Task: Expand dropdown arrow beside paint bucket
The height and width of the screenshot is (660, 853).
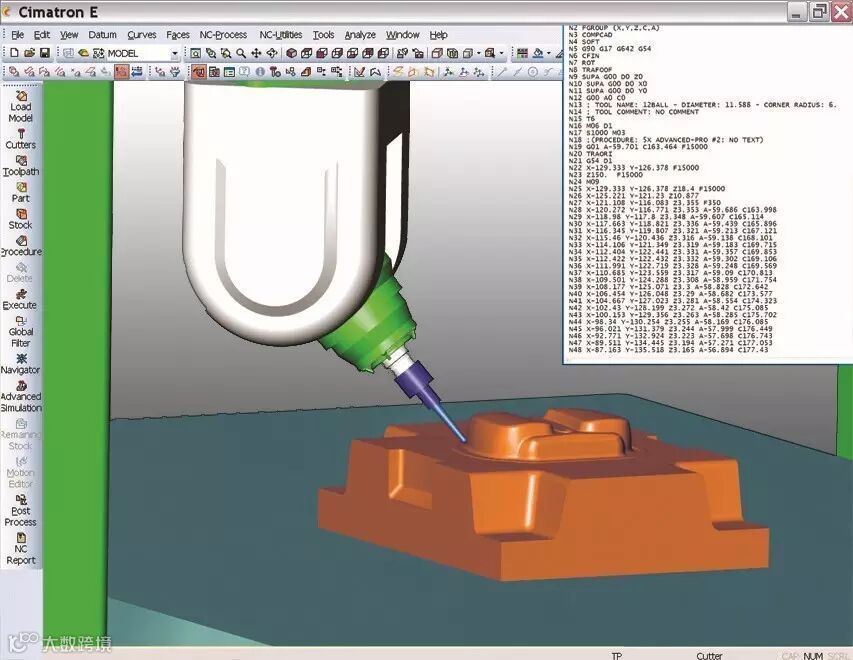Action: click(548, 53)
